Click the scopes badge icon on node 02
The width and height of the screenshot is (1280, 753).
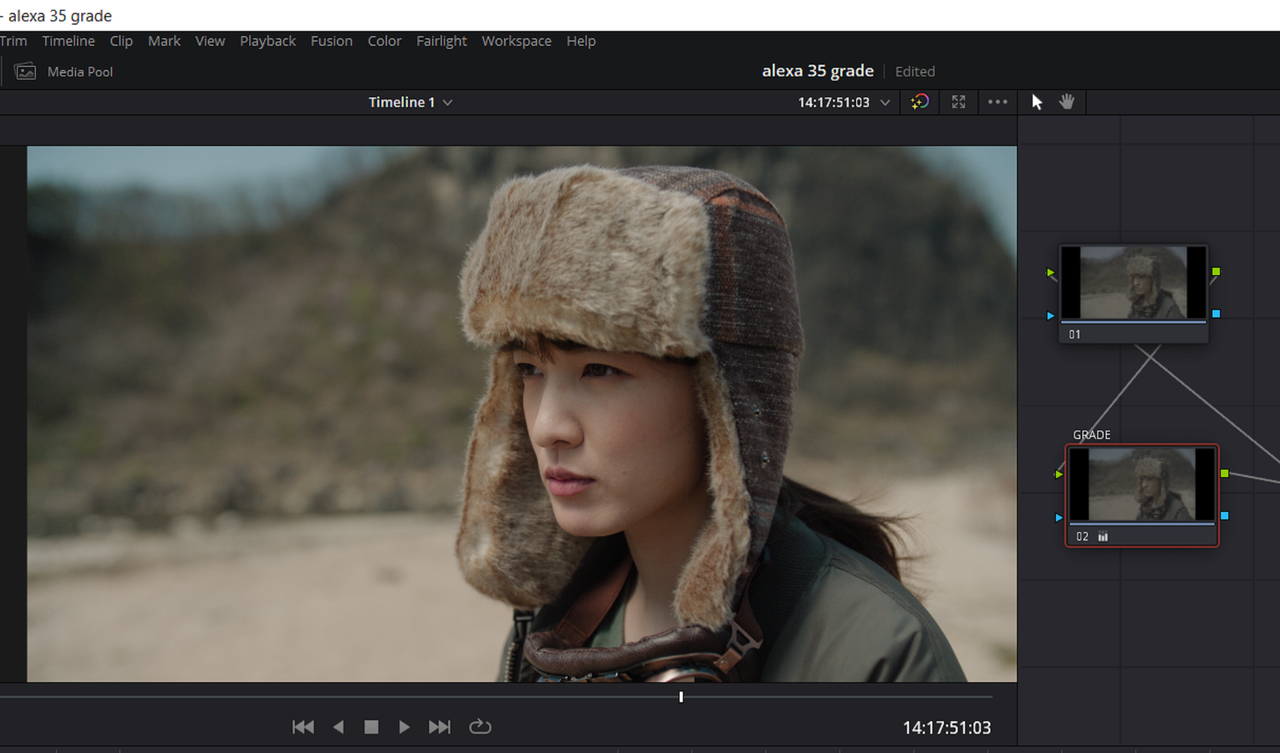[x=1103, y=537]
